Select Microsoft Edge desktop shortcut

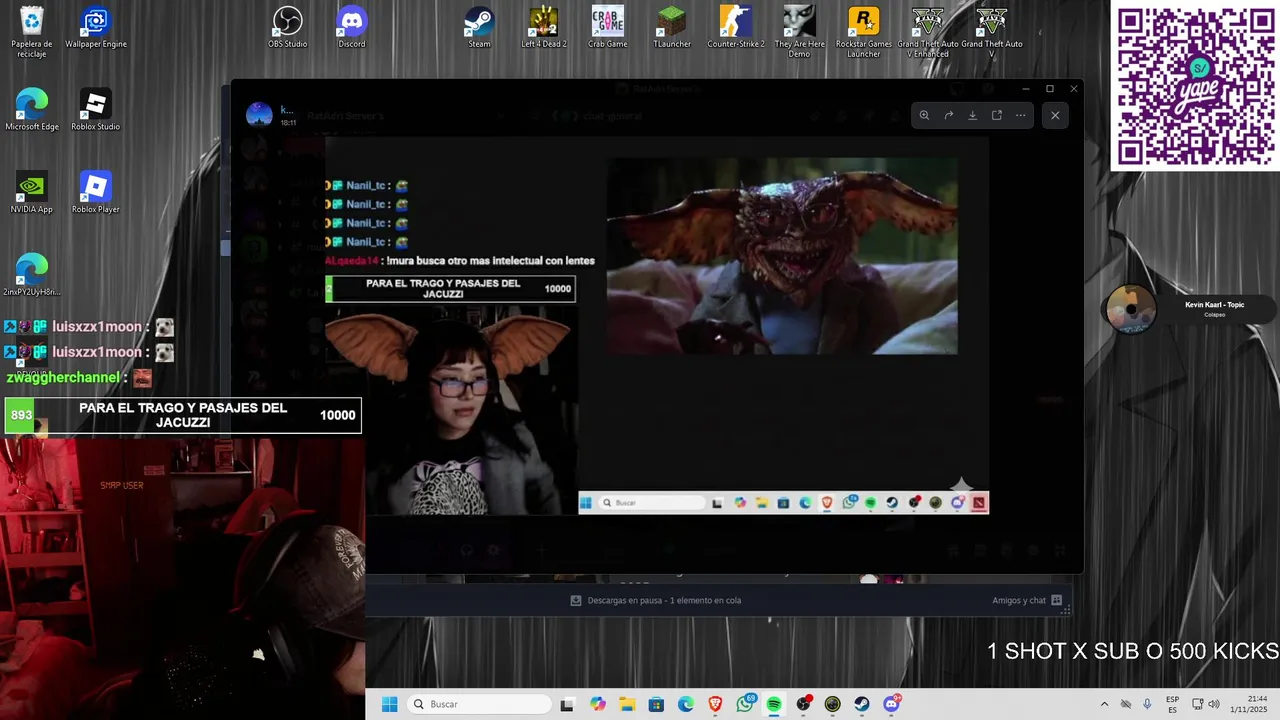pos(32,110)
